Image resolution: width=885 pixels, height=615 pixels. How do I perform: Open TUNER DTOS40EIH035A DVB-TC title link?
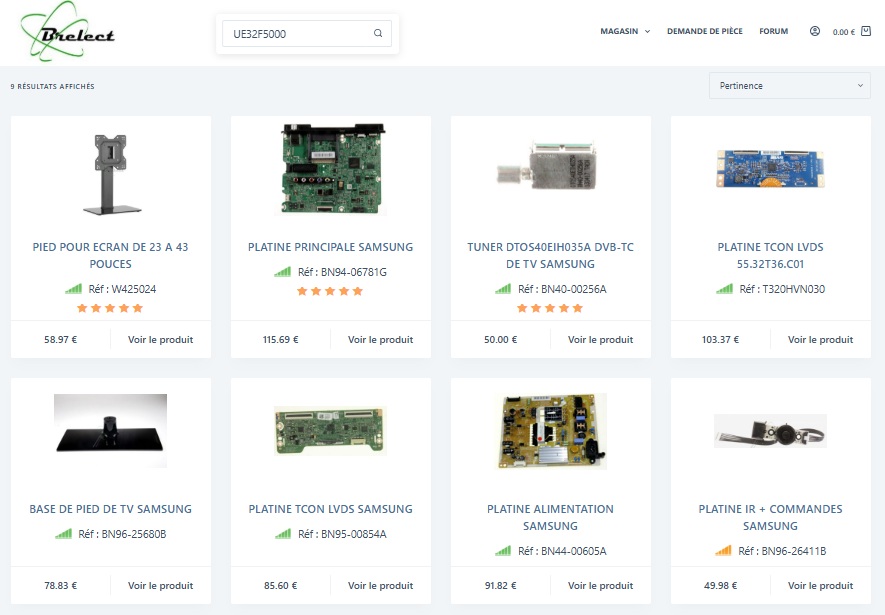[x=550, y=256]
